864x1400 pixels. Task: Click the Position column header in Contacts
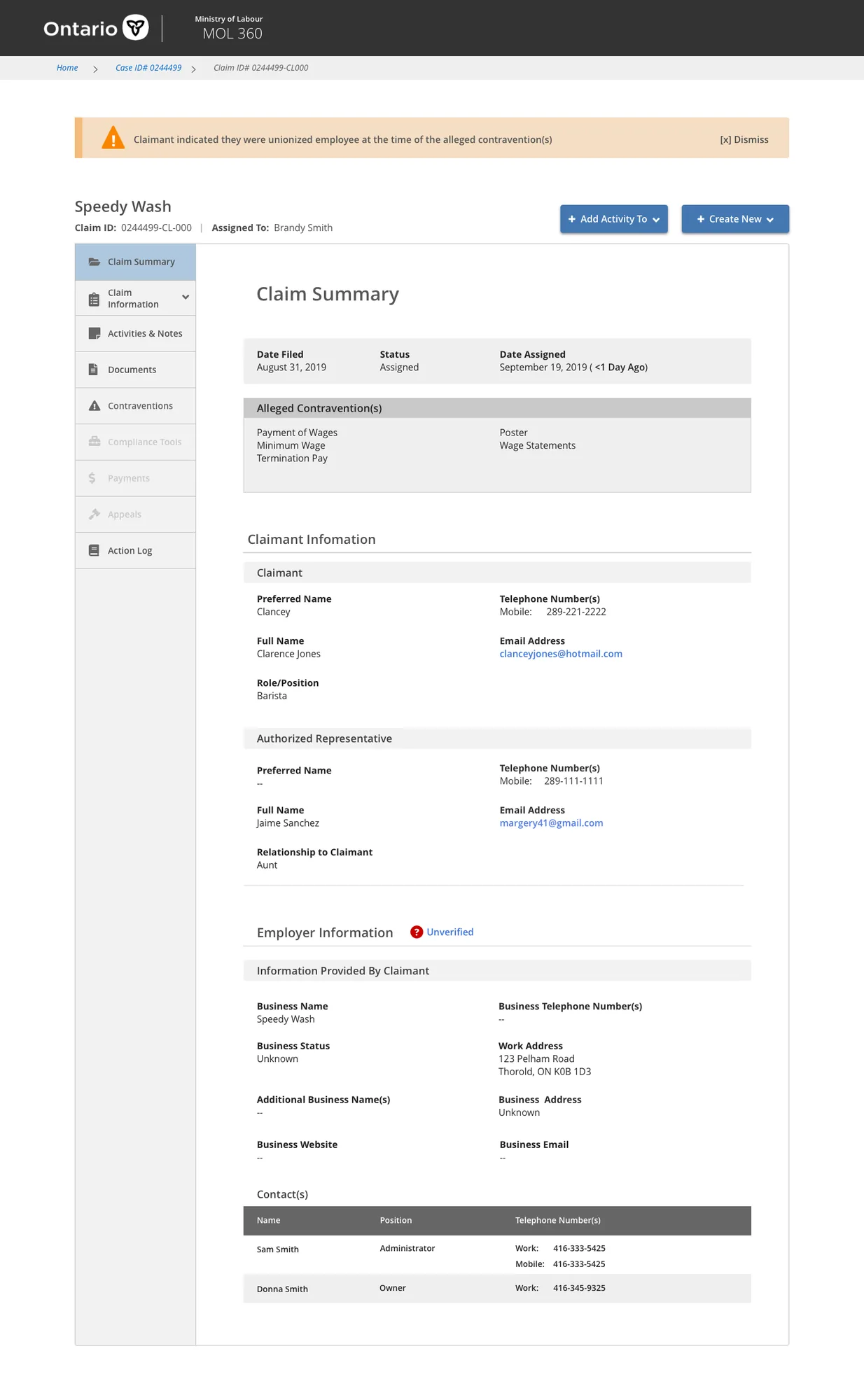396,1220
